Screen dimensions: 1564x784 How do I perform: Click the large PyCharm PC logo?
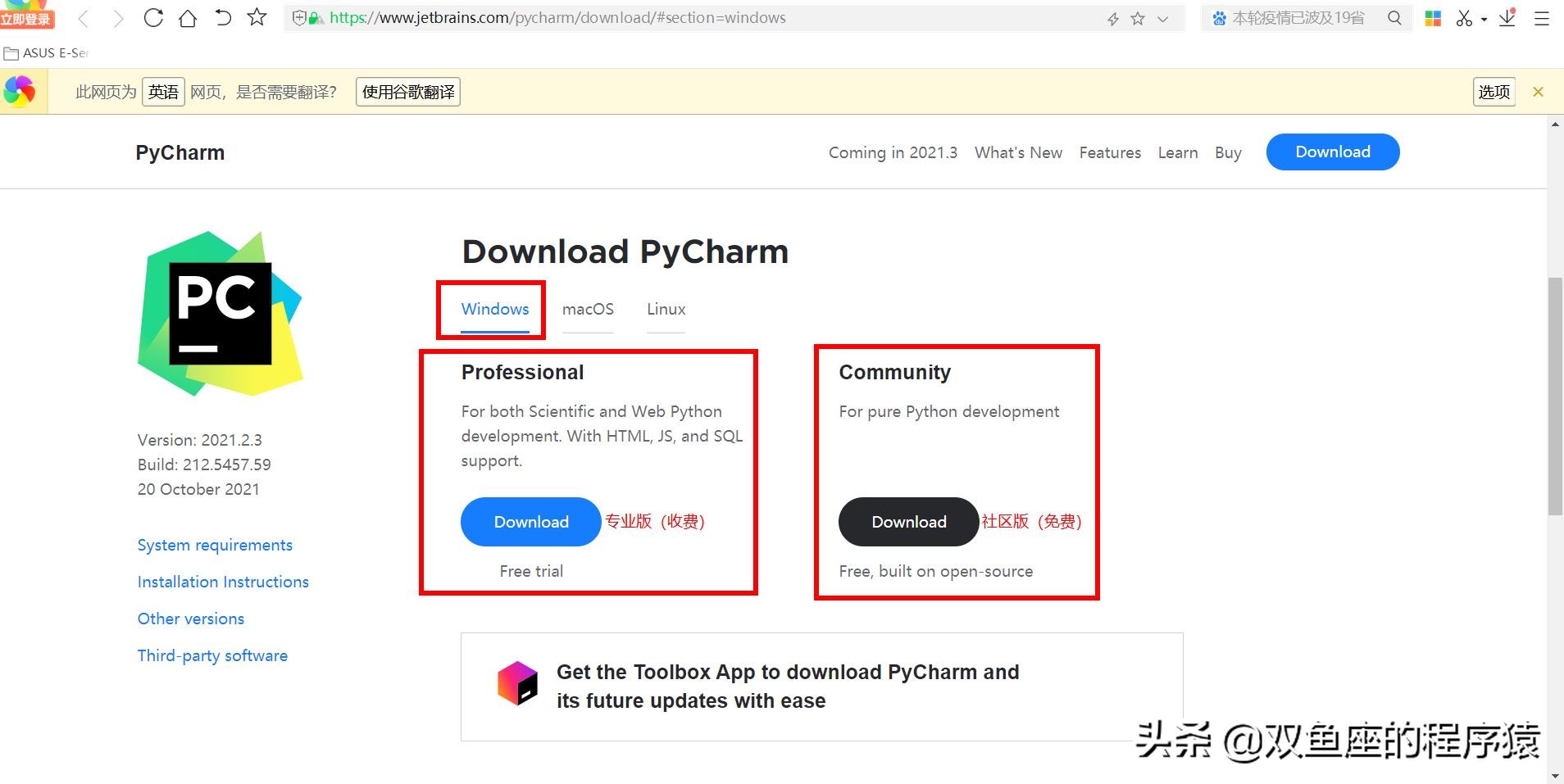(221, 313)
